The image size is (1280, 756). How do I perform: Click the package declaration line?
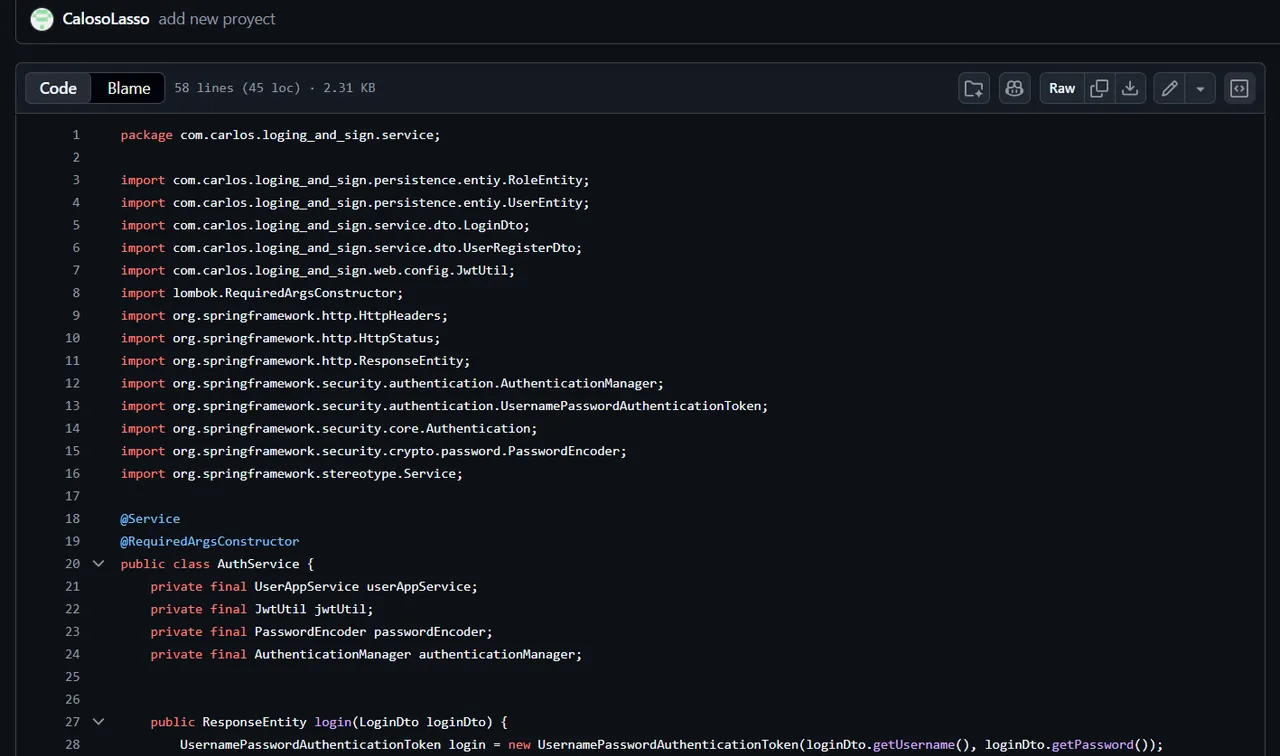click(x=281, y=135)
